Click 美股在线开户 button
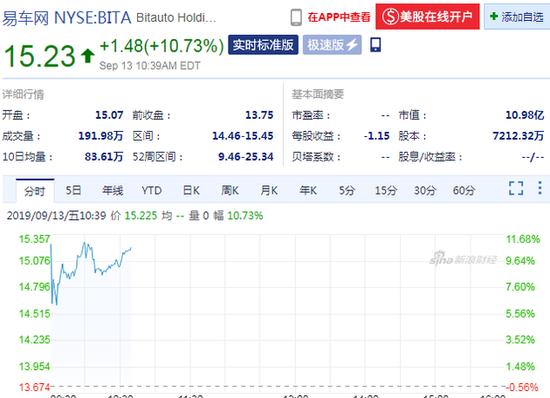Viewport: 550px width, 398px height. point(427,16)
